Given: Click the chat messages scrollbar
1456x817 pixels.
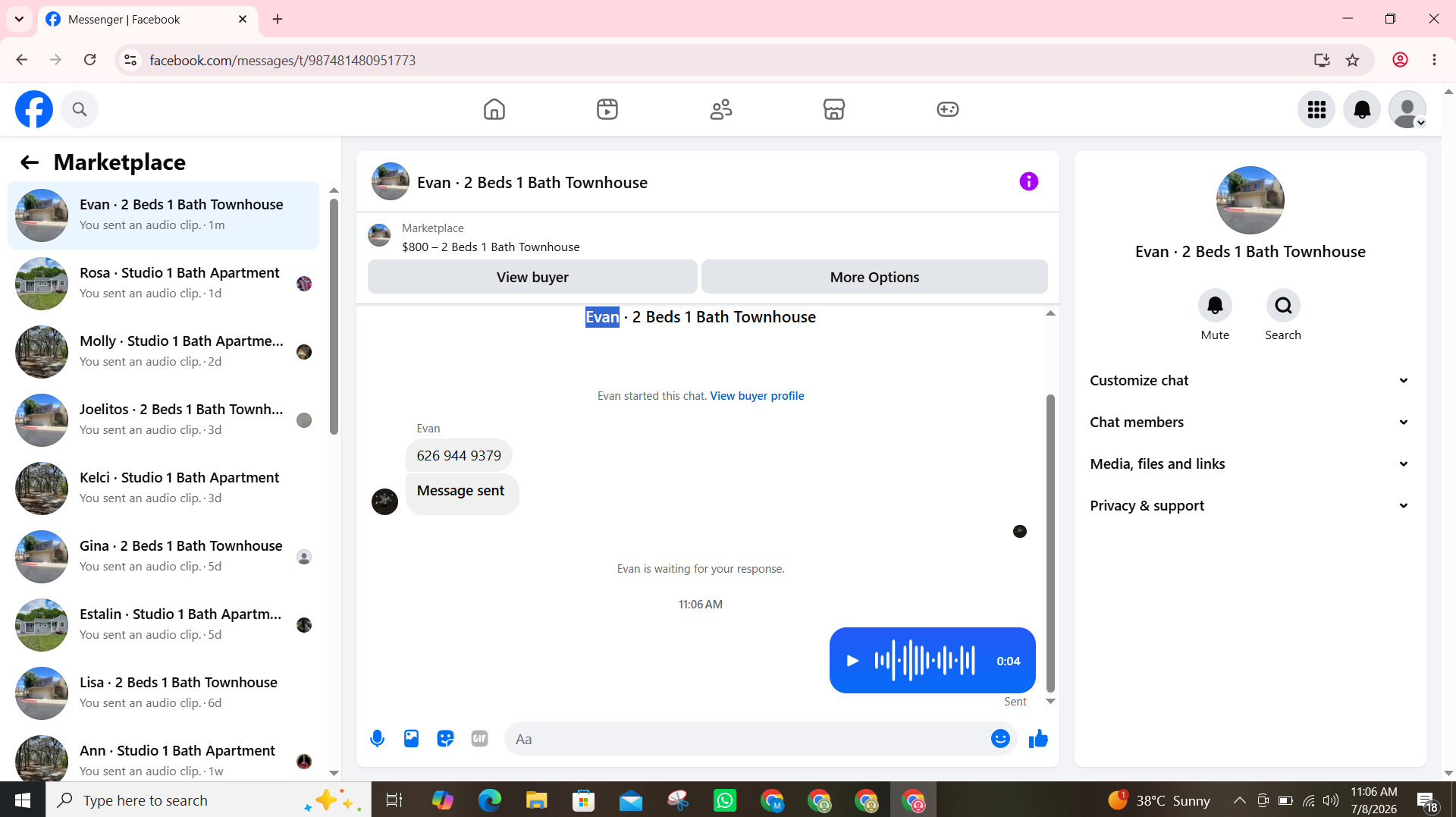Looking at the screenshot, I should (1050, 543).
